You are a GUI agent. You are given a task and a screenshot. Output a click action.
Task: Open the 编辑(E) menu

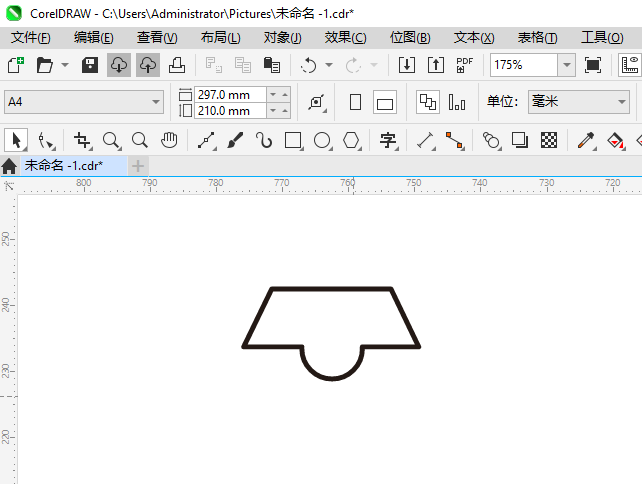tap(94, 38)
